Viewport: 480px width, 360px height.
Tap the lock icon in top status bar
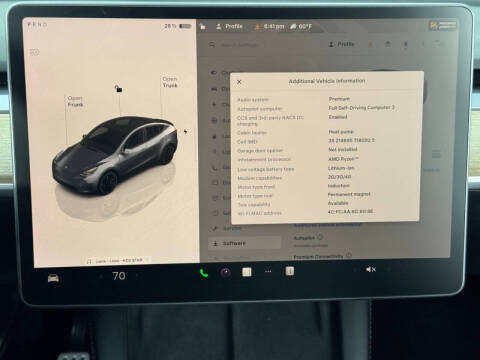(203, 27)
